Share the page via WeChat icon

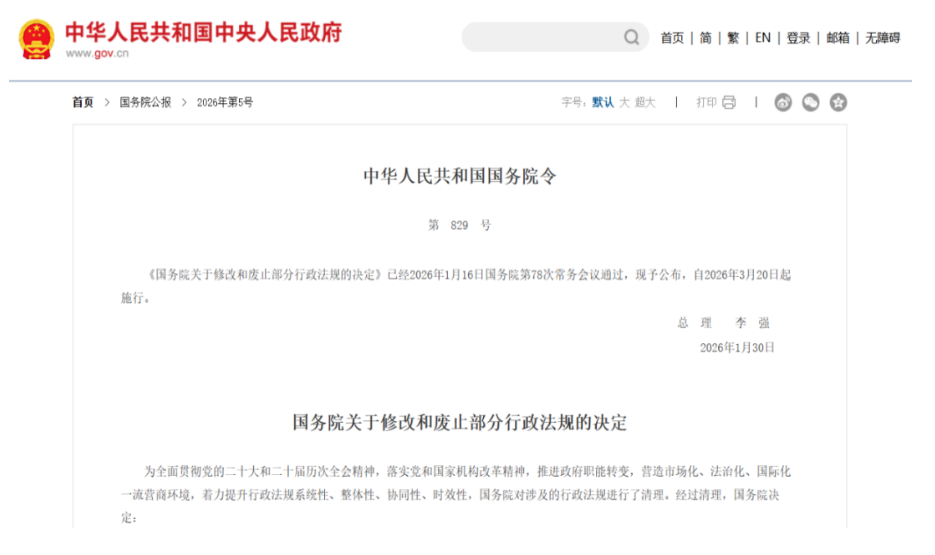[811, 102]
